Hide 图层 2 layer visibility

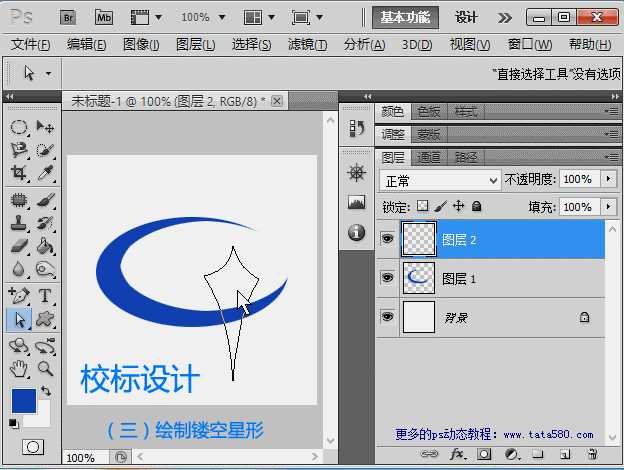pos(387,239)
